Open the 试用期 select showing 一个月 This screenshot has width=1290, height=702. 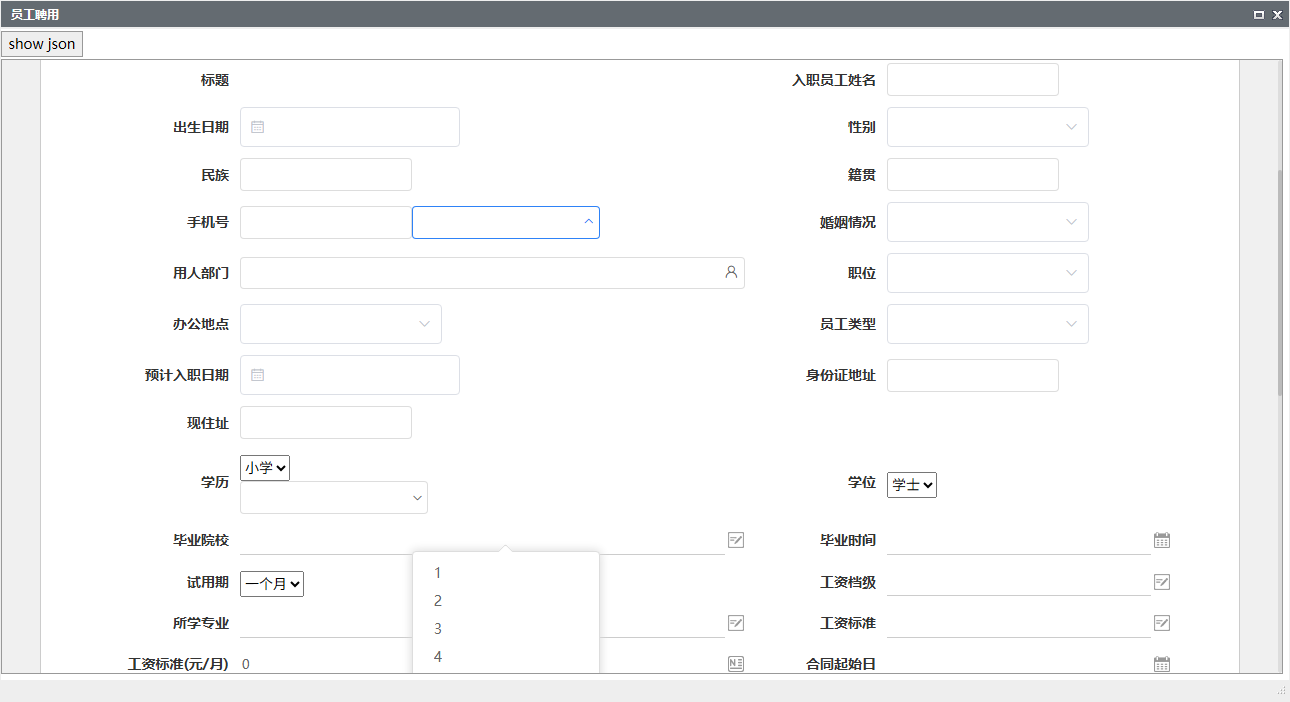coord(272,584)
